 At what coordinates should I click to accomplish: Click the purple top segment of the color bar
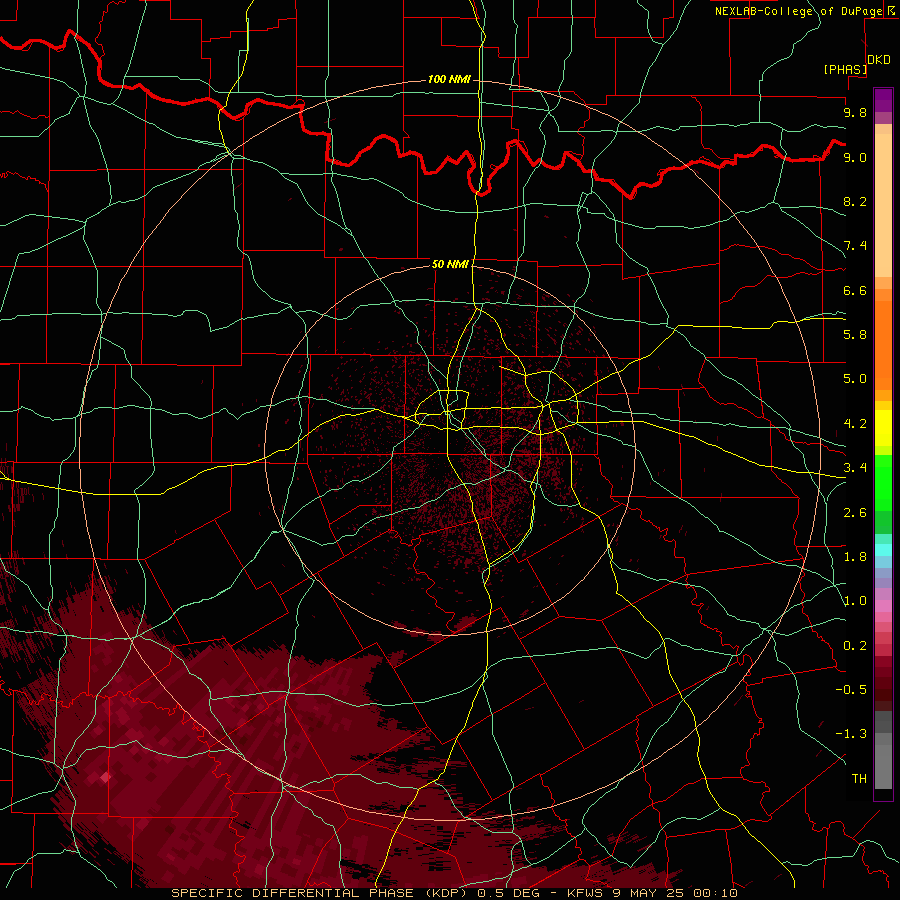[x=883, y=100]
